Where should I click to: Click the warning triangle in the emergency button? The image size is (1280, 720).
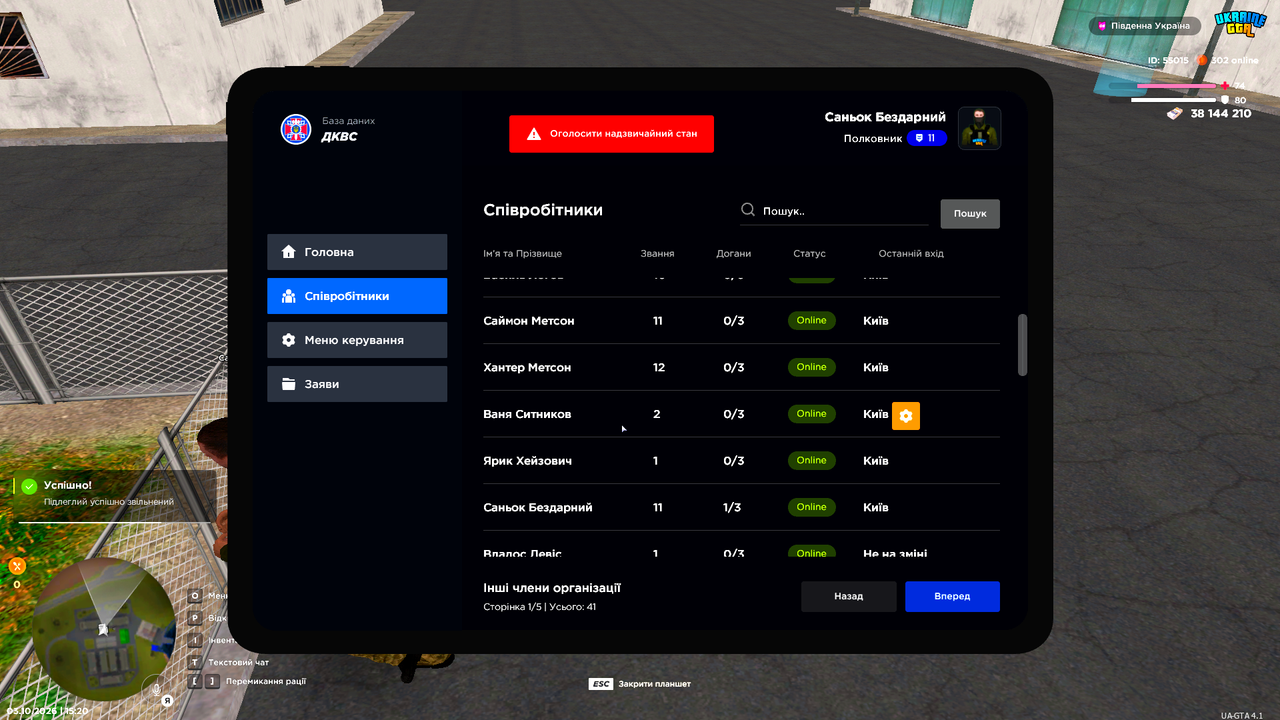tap(534, 133)
